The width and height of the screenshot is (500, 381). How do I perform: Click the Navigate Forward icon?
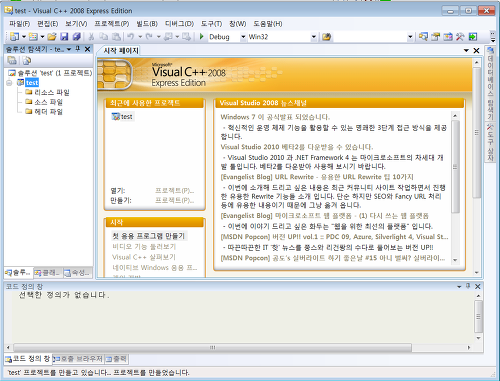pyautogui.click(x=187, y=37)
